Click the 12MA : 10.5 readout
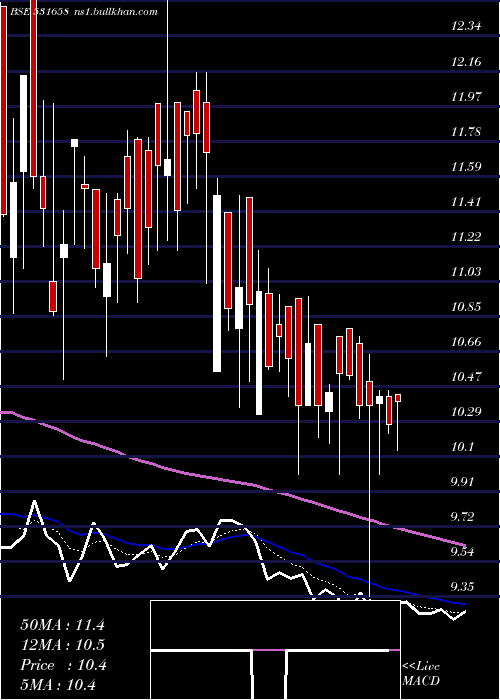The width and height of the screenshot is (500, 700). 62,645
